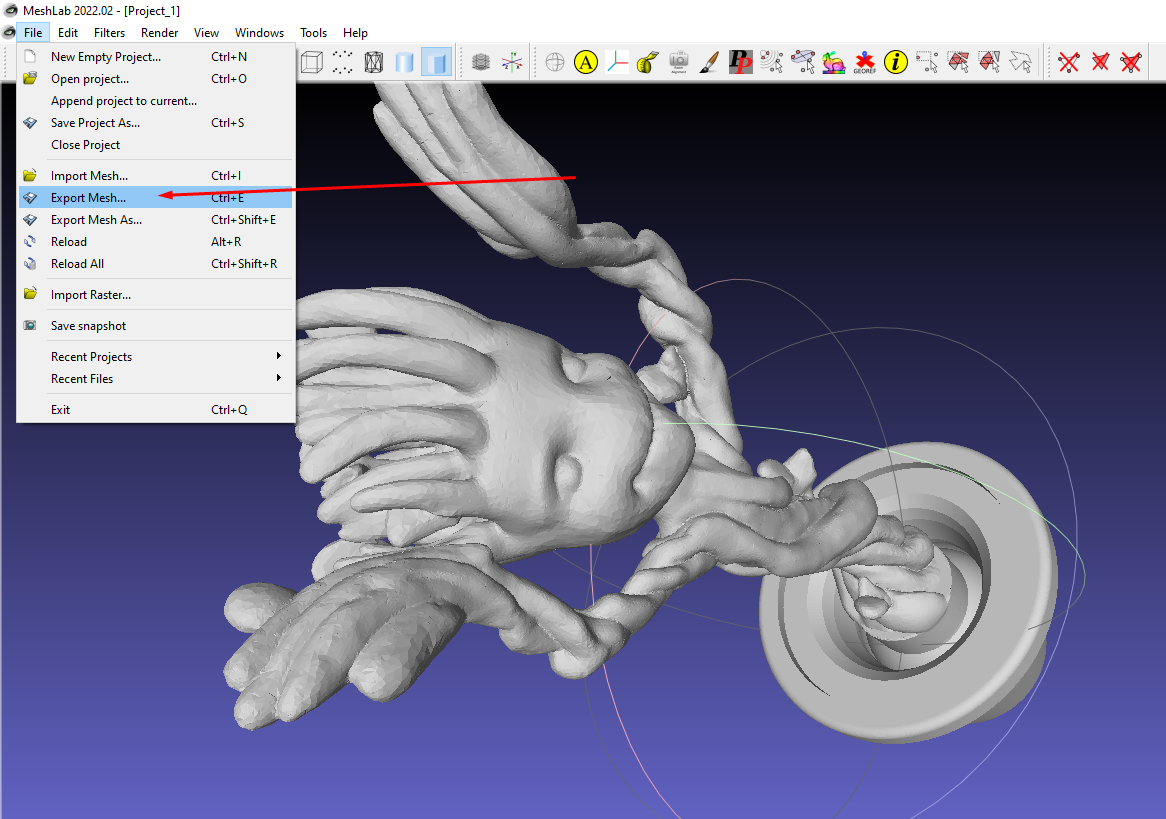Toggle smooth fill cylinder rendering
Screen dimensions: 1166x819
click(x=405, y=62)
